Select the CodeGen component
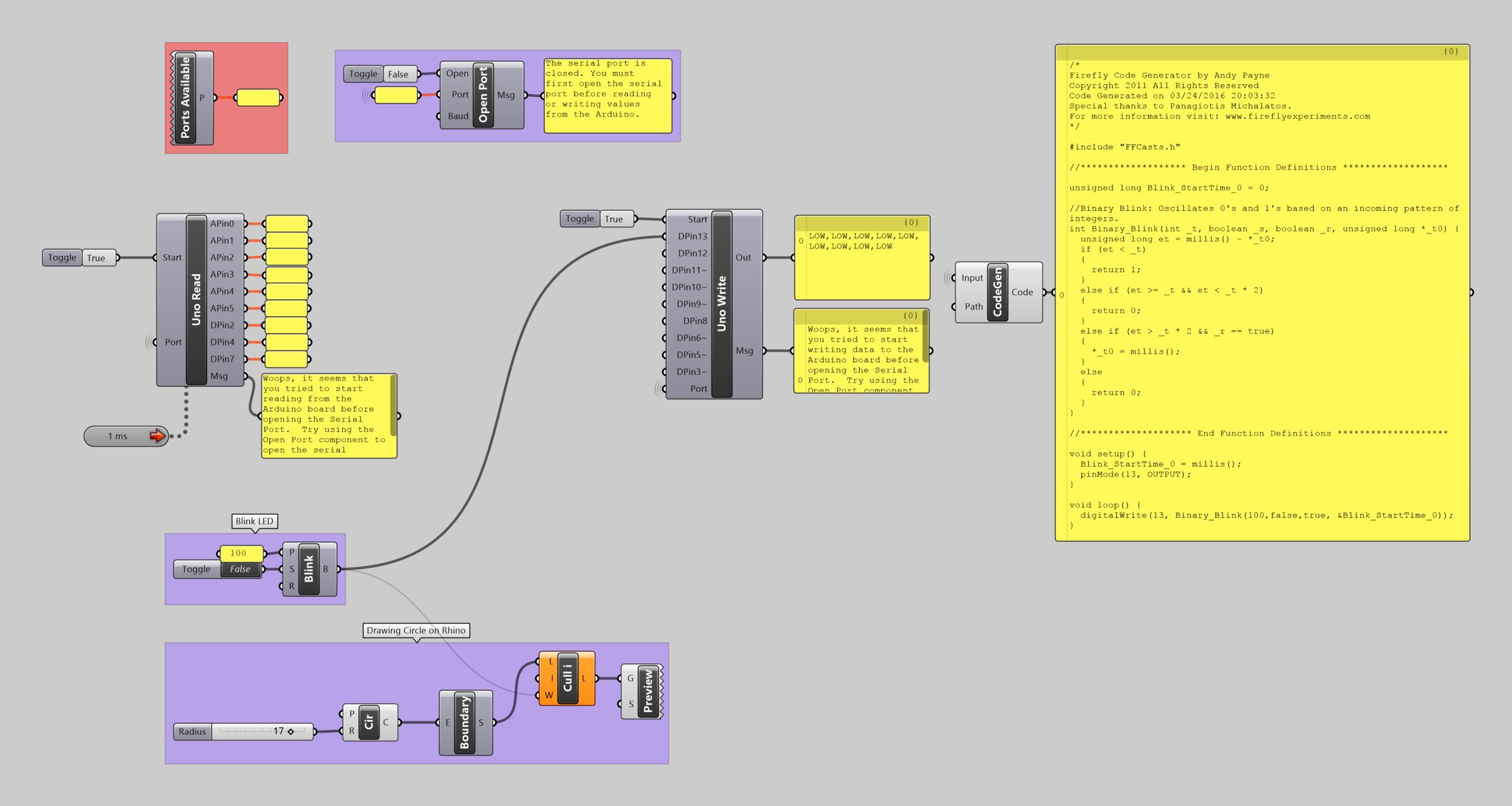This screenshot has height=806, width=1512. tap(997, 292)
